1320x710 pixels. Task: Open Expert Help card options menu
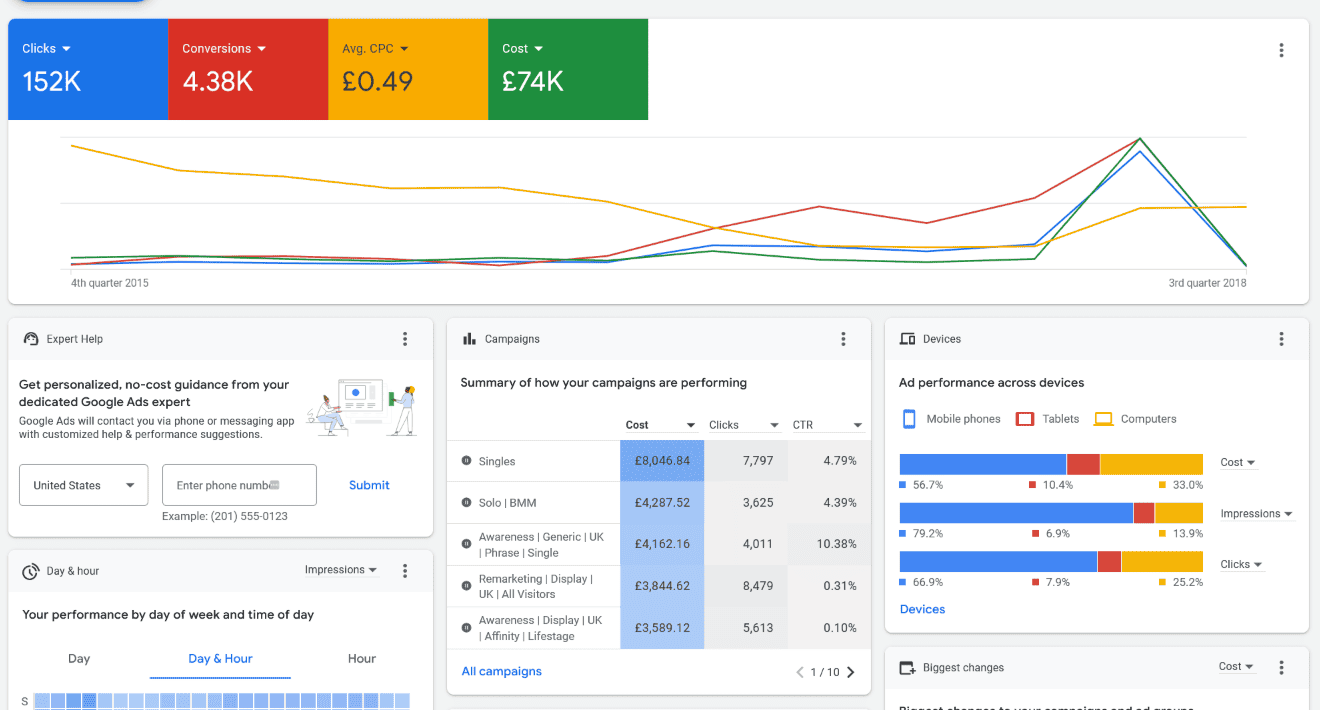405,339
